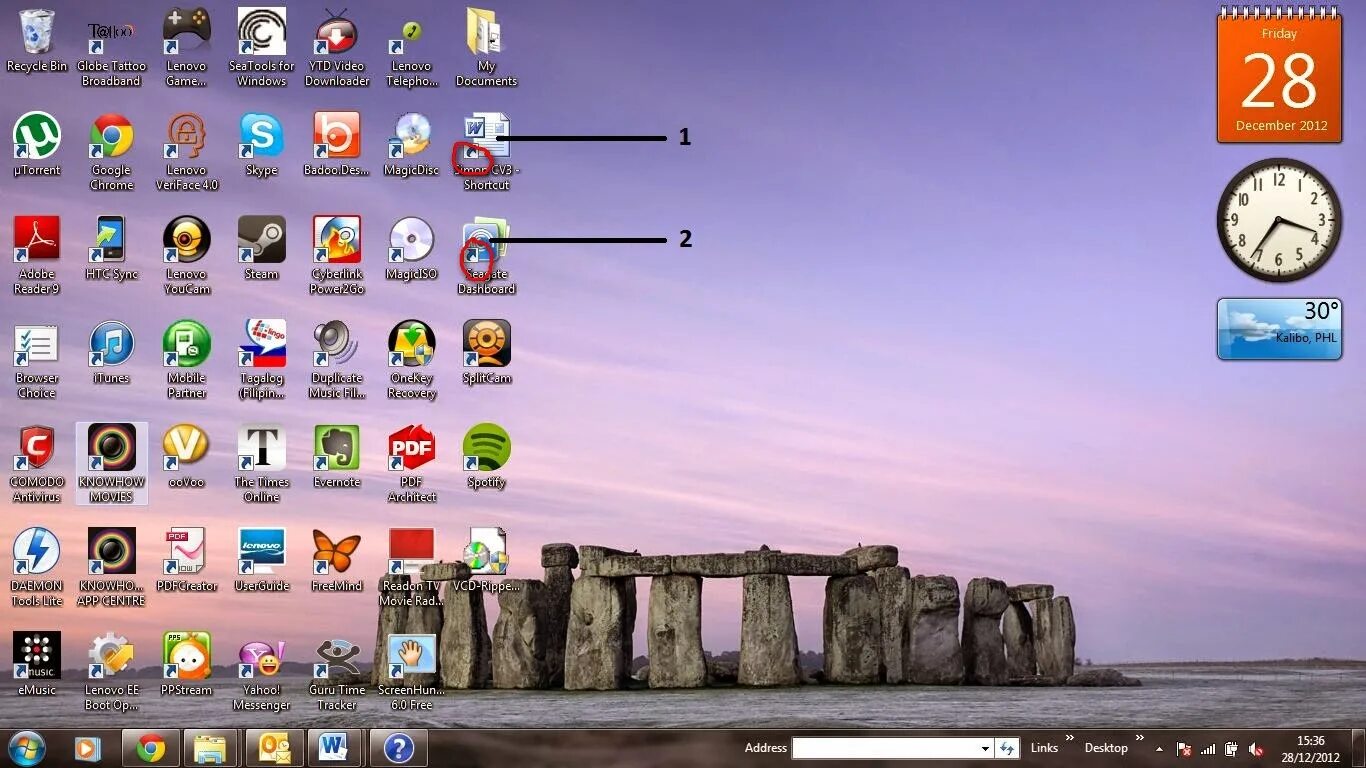Image resolution: width=1366 pixels, height=768 pixels.
Task: Select the Duplicate Music Files icon
Action: coord(337,344)
